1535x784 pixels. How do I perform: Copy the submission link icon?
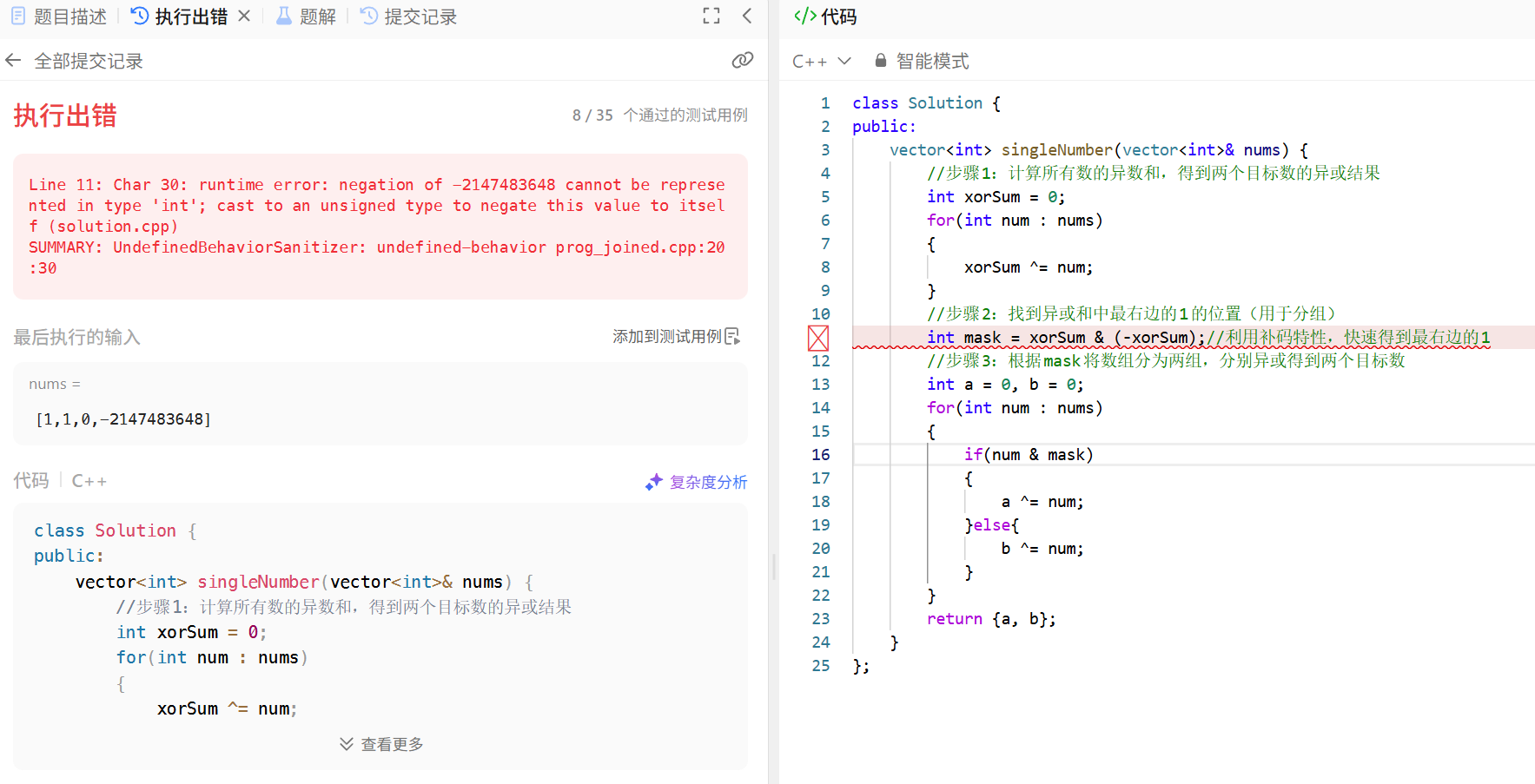click(743, 60)
